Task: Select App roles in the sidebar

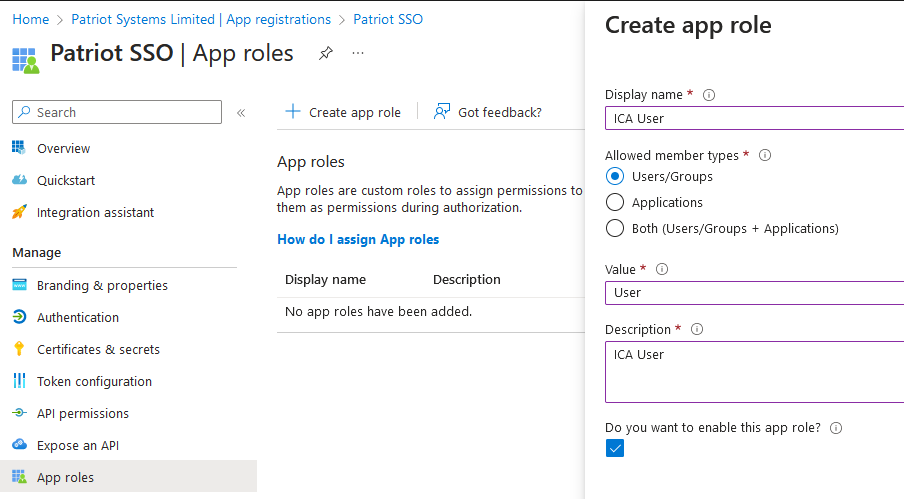Action: coord(128,477)
